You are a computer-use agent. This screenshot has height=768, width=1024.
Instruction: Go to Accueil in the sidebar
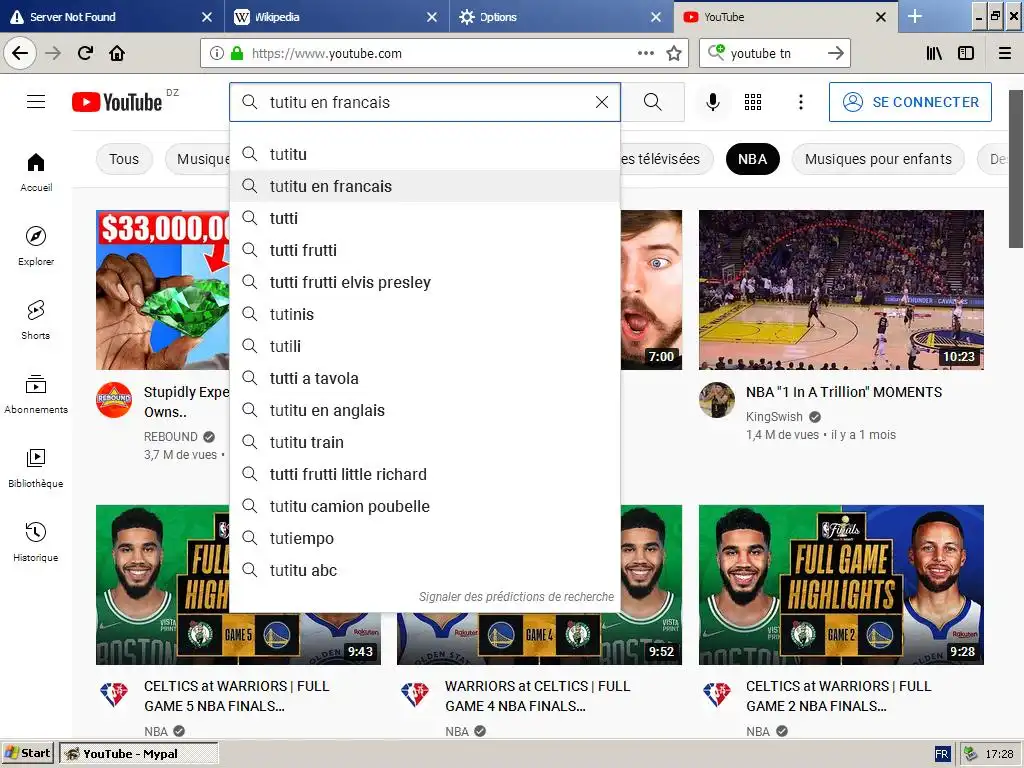(36, 172)
